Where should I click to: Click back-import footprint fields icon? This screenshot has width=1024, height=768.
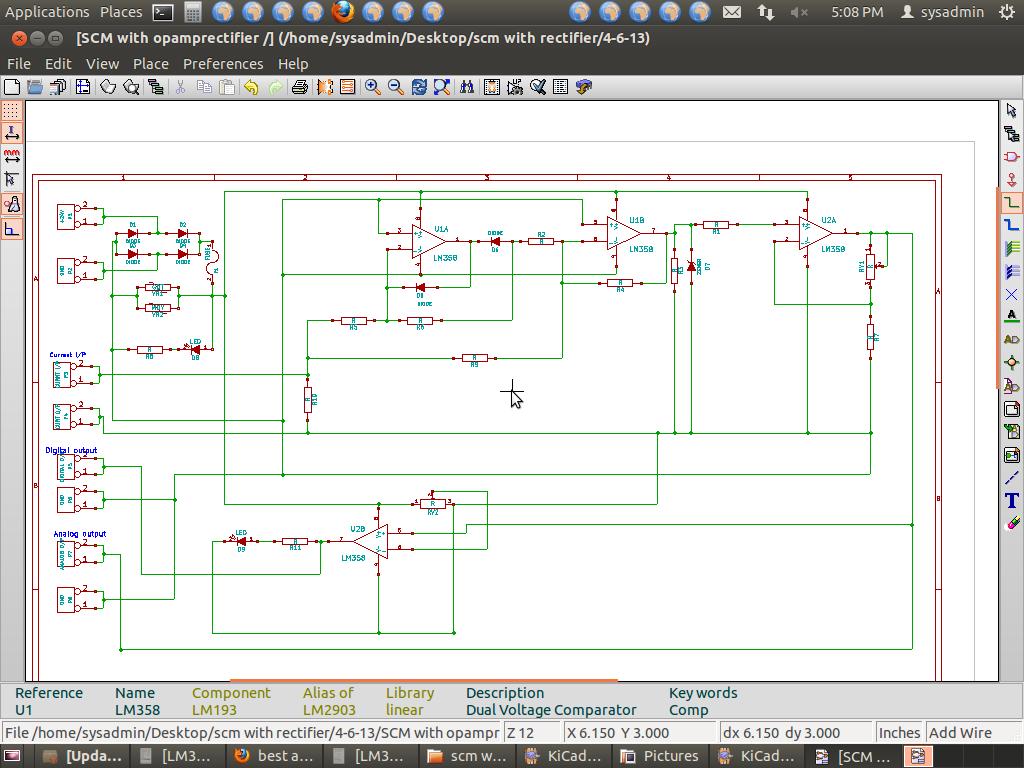[x=584, y=87]
